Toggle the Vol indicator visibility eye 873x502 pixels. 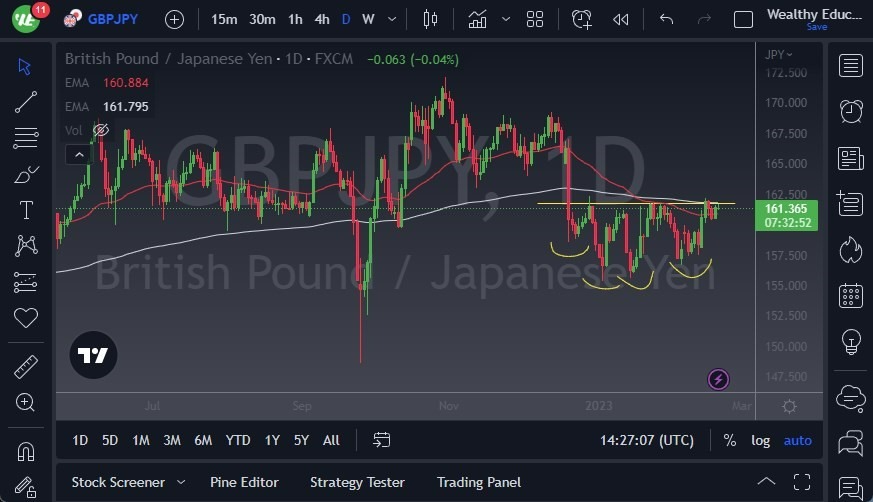tap(101, 130)
